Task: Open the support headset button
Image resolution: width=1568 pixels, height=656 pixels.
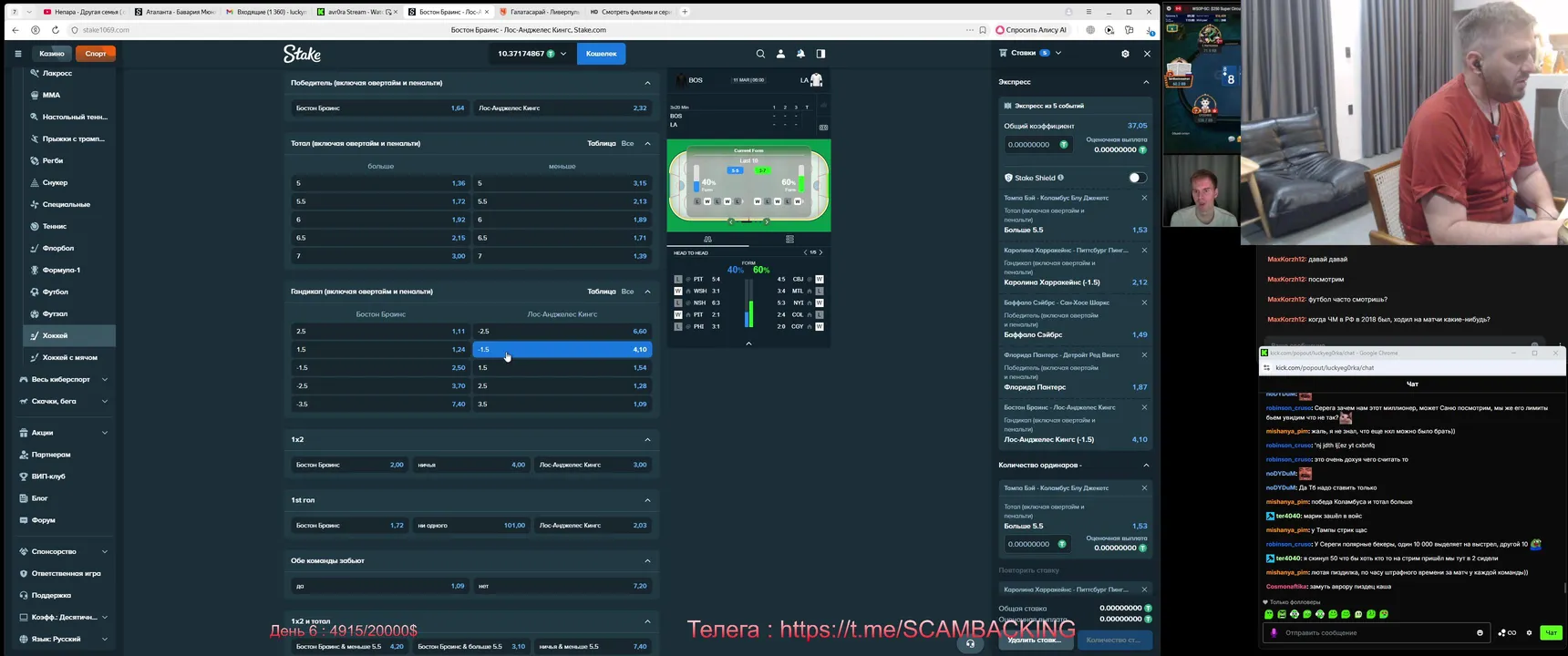Action: pyautogui.click(x=970, y=642)
